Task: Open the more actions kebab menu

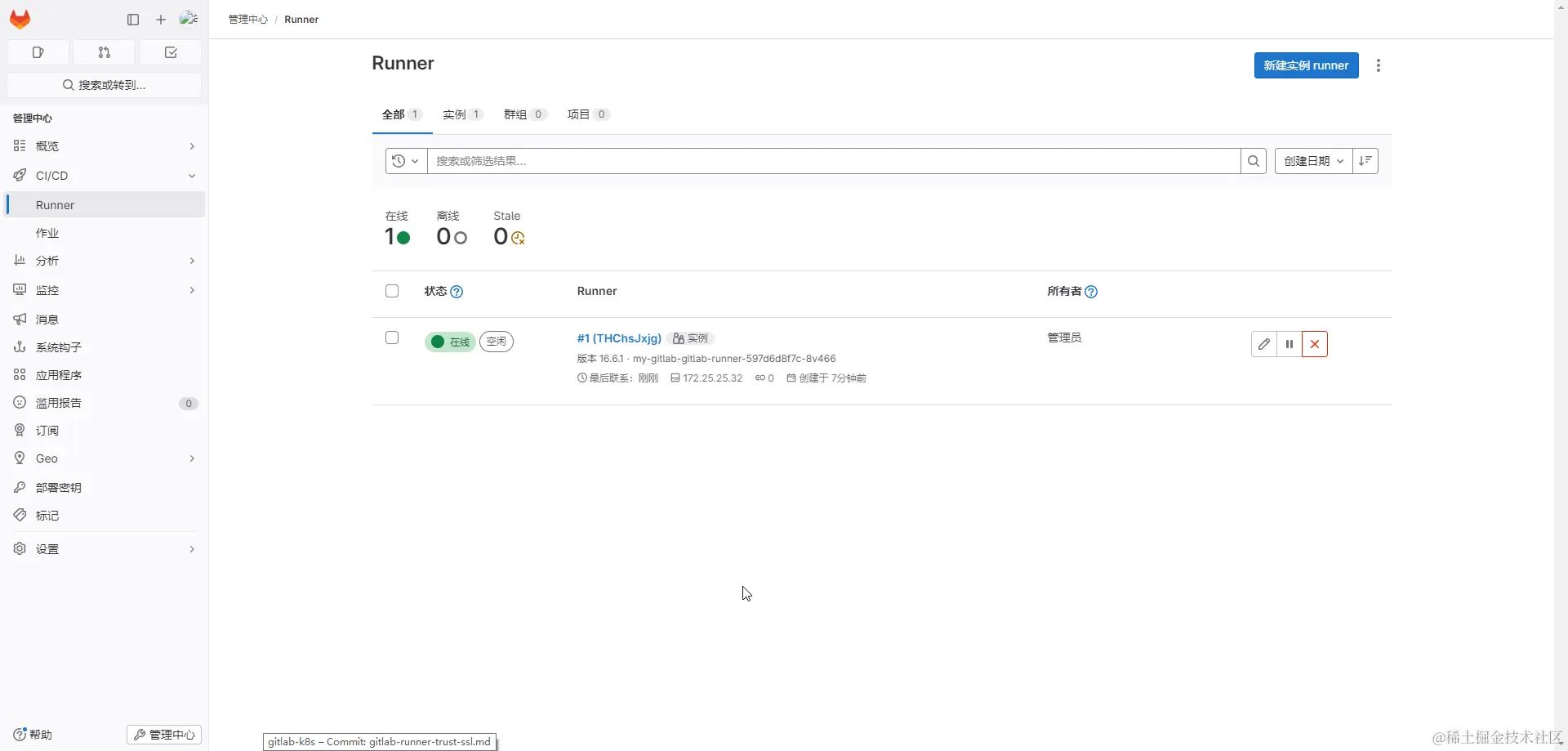Action: pyautogui.click(x=1379, y=65)
